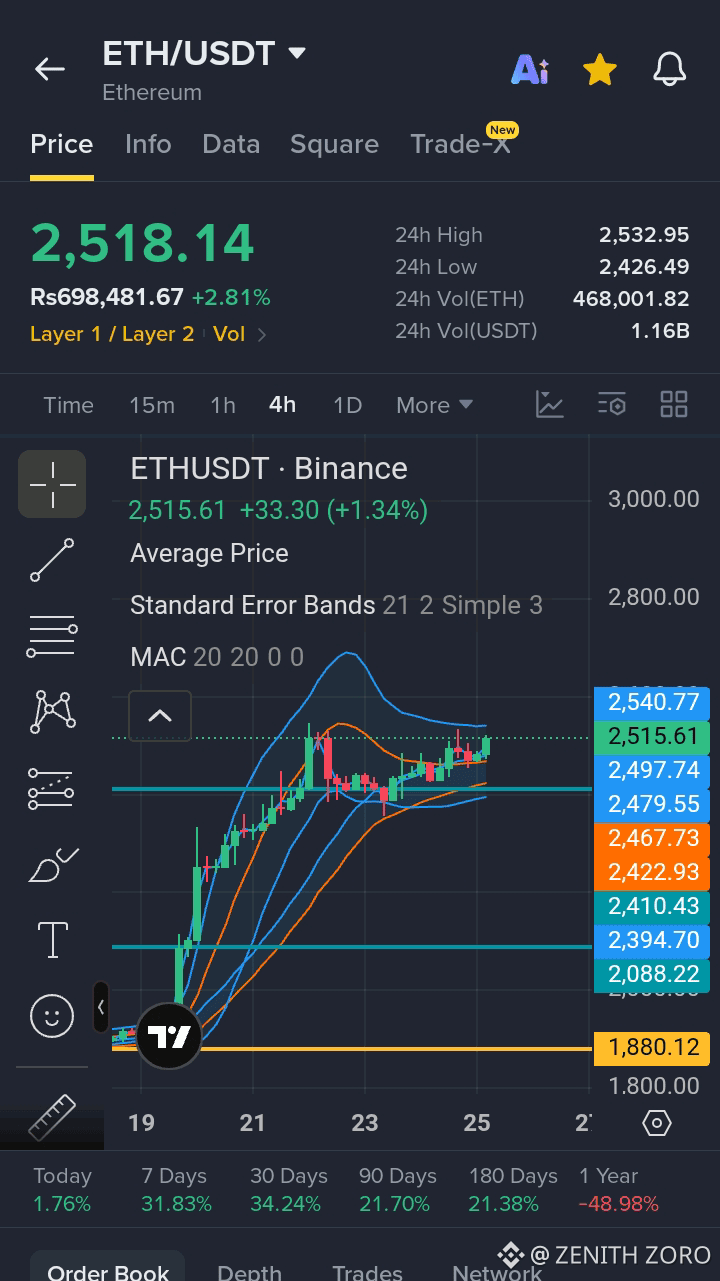The width and height of the screenshot is (720, 1281).
Task: Switch to the Price tab
Action: 62,144
